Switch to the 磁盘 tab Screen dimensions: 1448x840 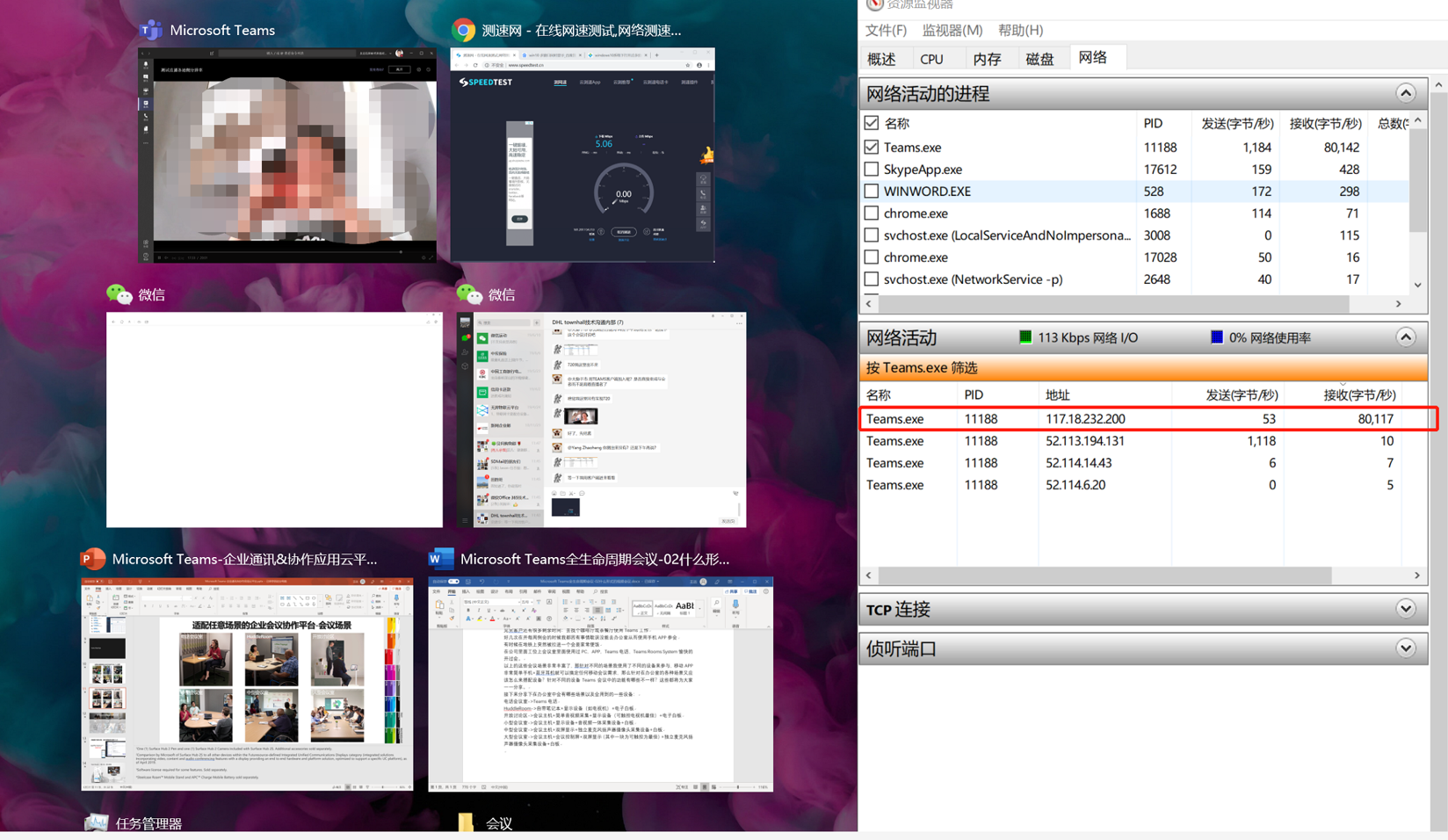point(1039,59)
